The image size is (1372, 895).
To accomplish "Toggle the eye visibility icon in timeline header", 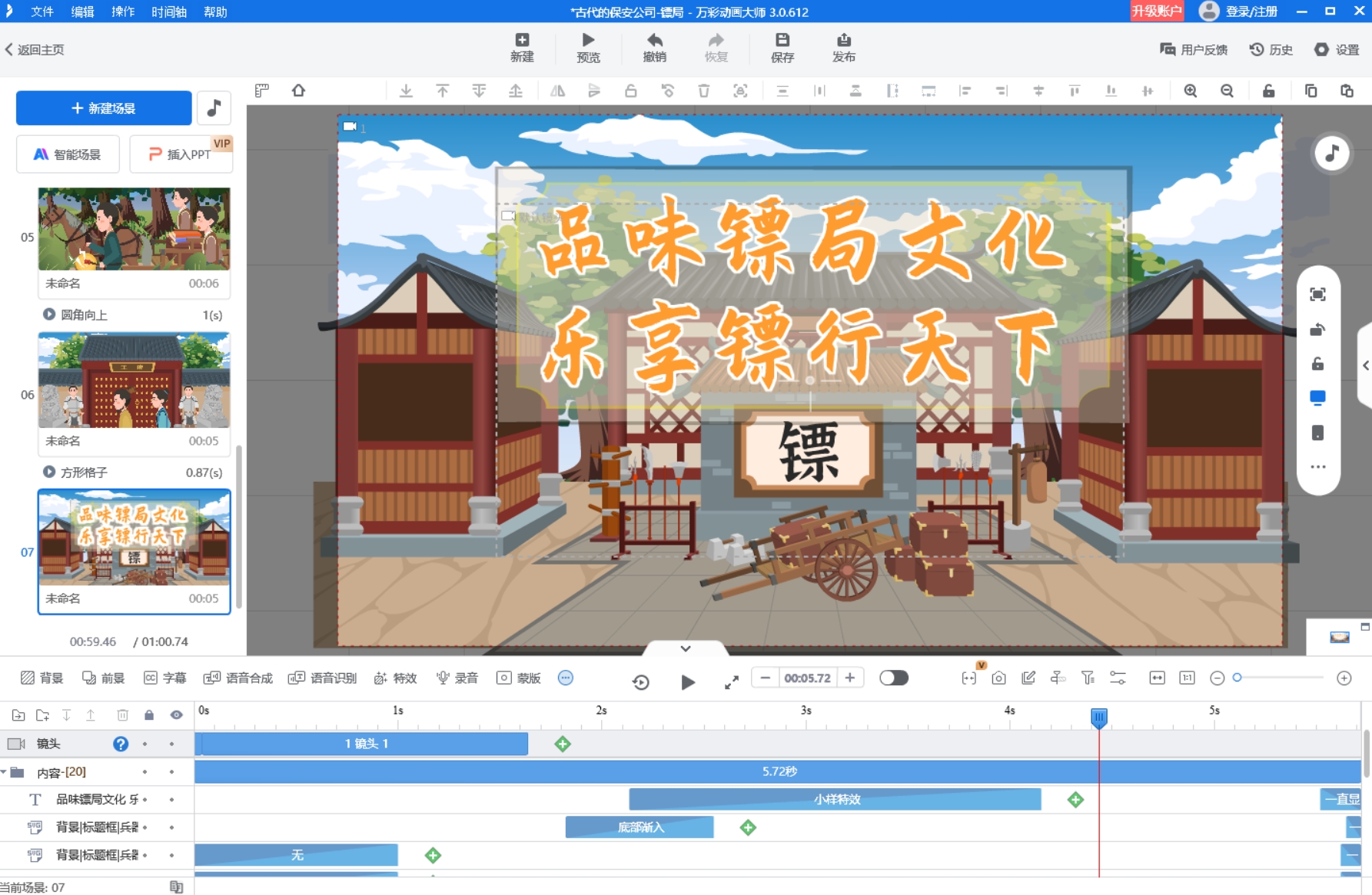I will (177, 715).
